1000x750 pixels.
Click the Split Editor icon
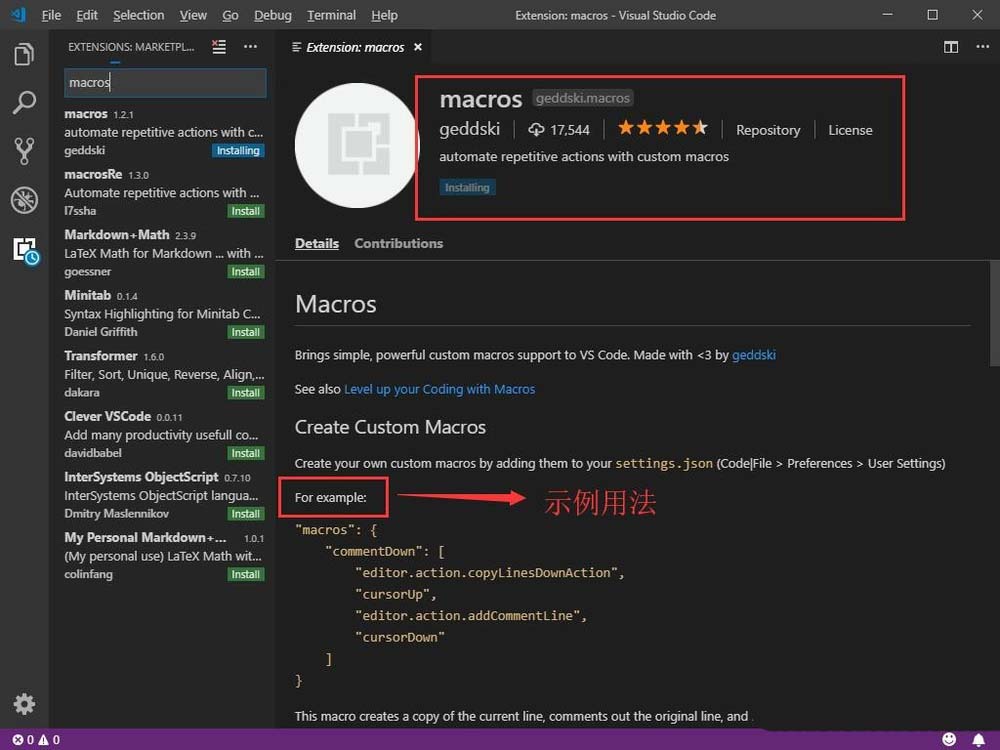949,46
